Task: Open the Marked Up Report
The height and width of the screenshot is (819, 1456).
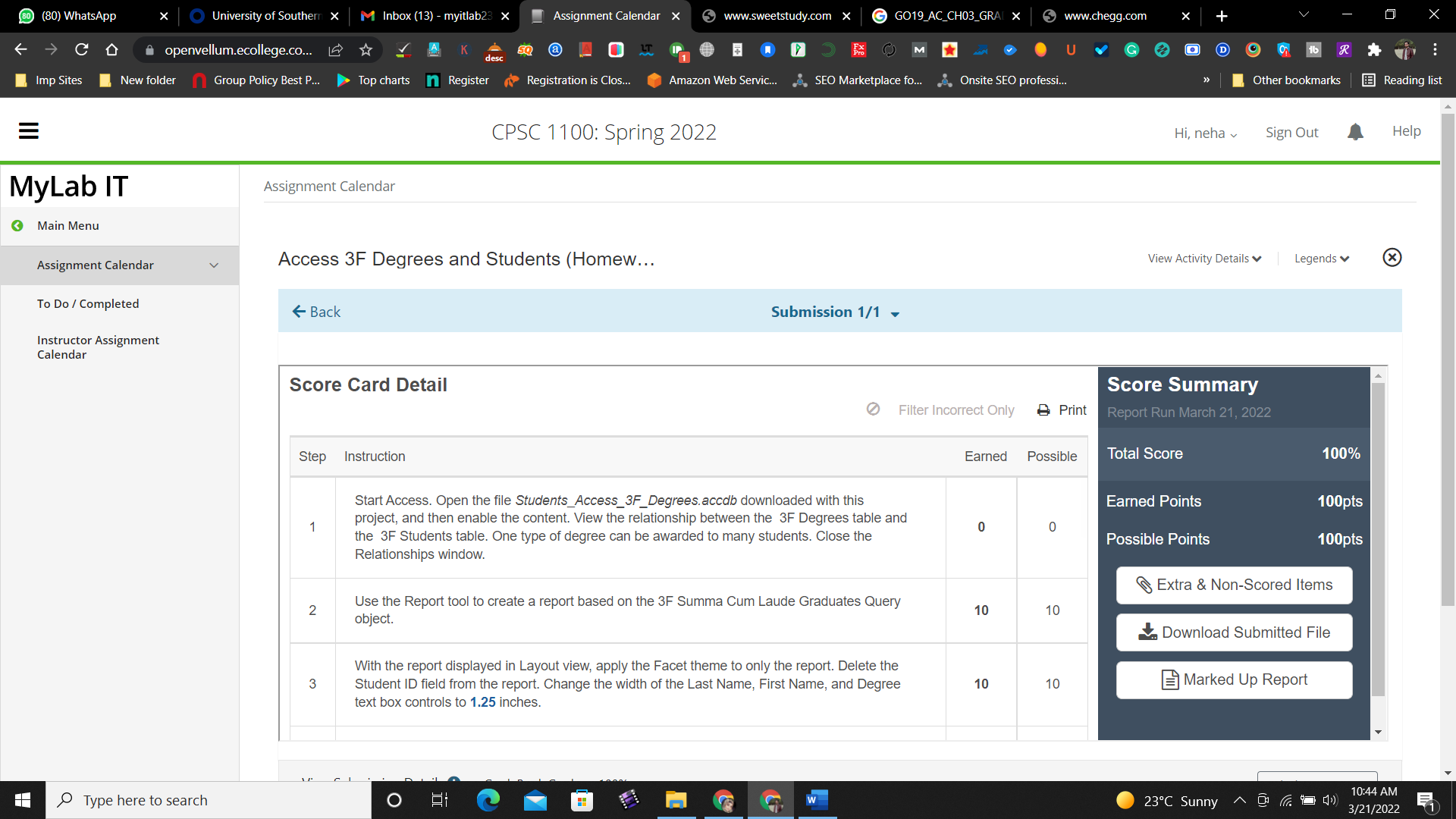Action: 1234,680
